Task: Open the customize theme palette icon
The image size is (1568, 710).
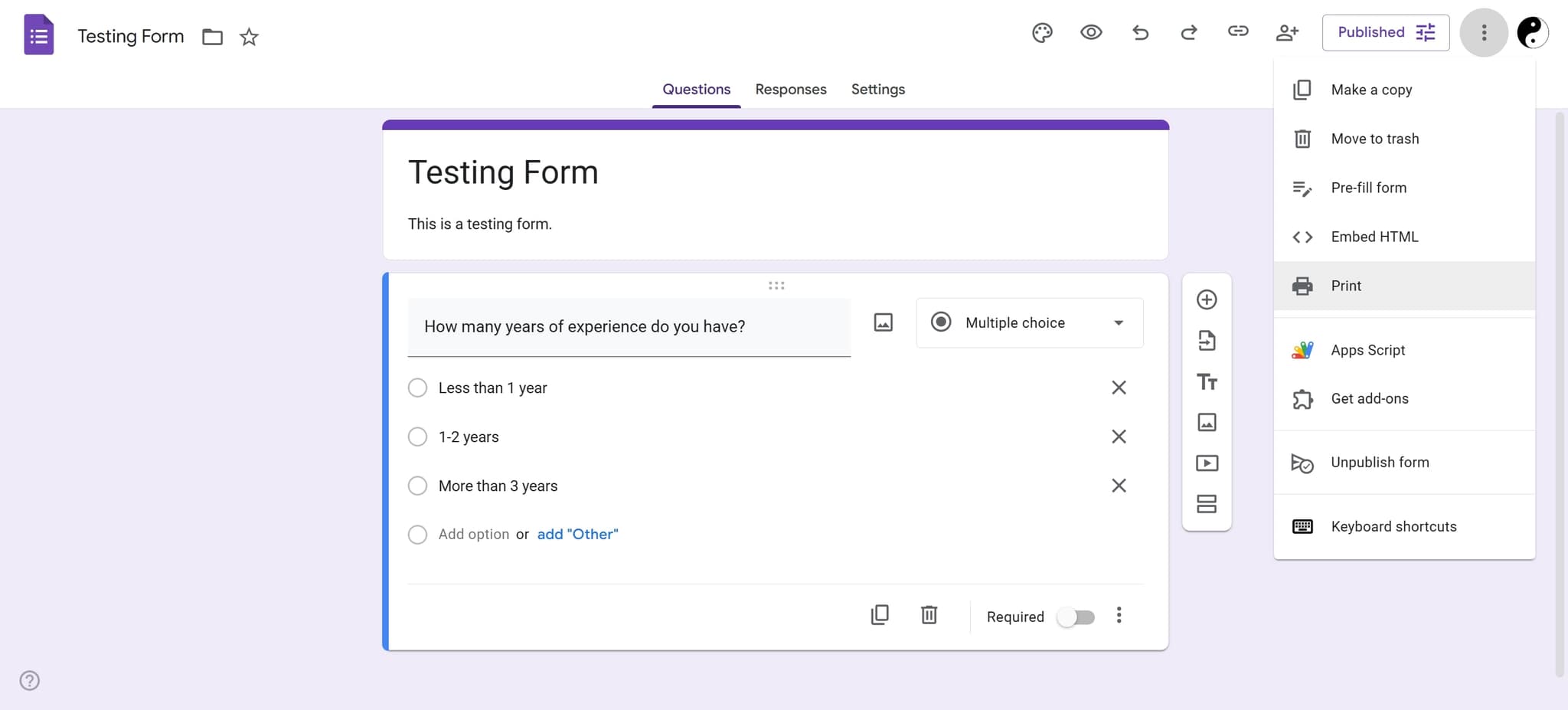Action: click(1042, 33)
